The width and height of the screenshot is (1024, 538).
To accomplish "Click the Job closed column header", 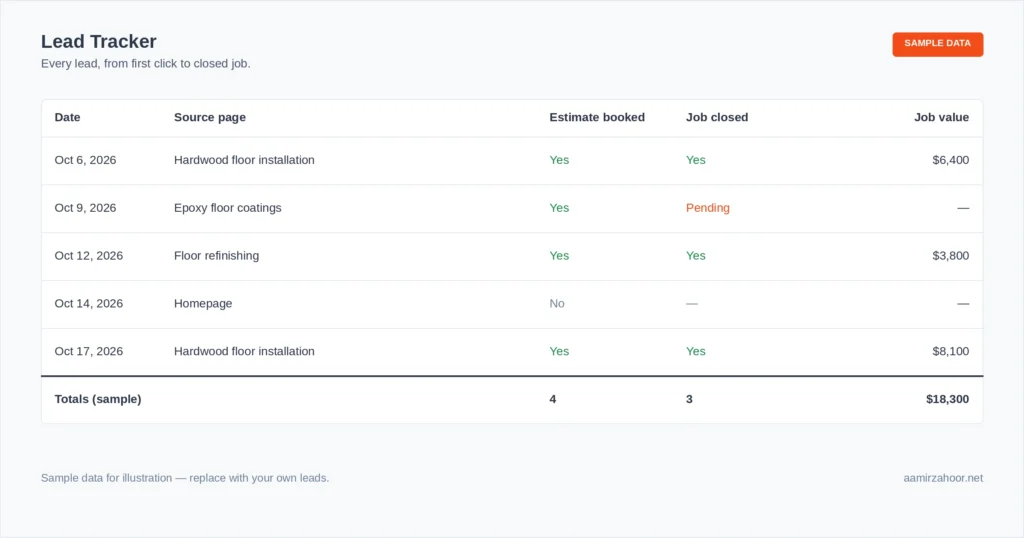I will click(717, 118).
